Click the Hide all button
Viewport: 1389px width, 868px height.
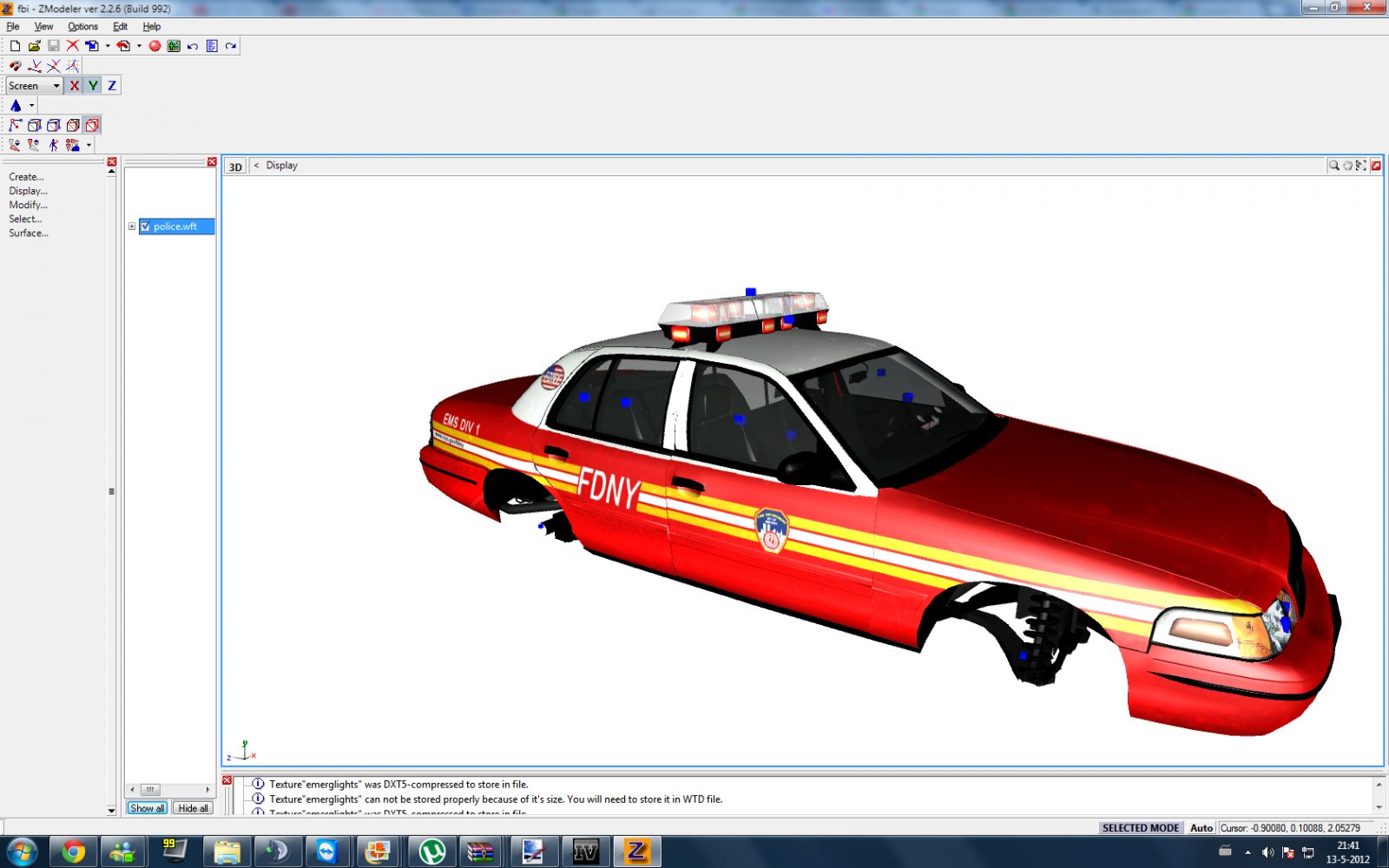point(193,808)
